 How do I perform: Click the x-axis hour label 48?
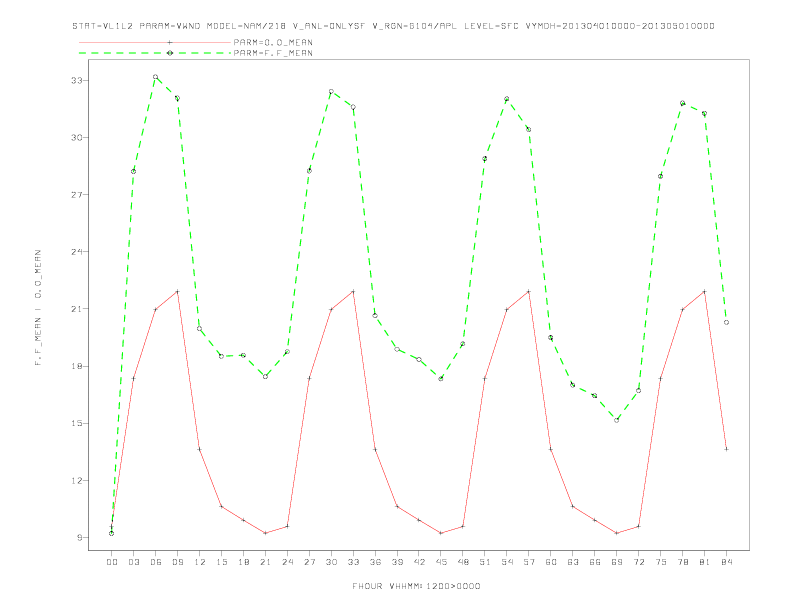[463, 562]
